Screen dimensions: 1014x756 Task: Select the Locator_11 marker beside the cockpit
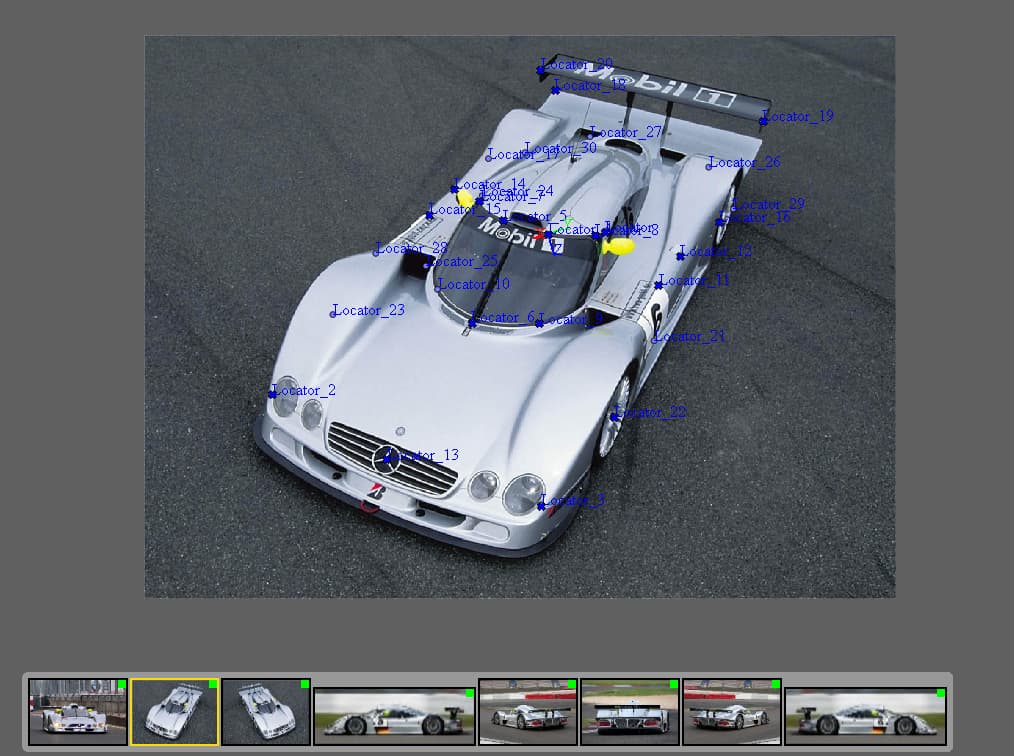pyautogui.click(x=658, y=285)
